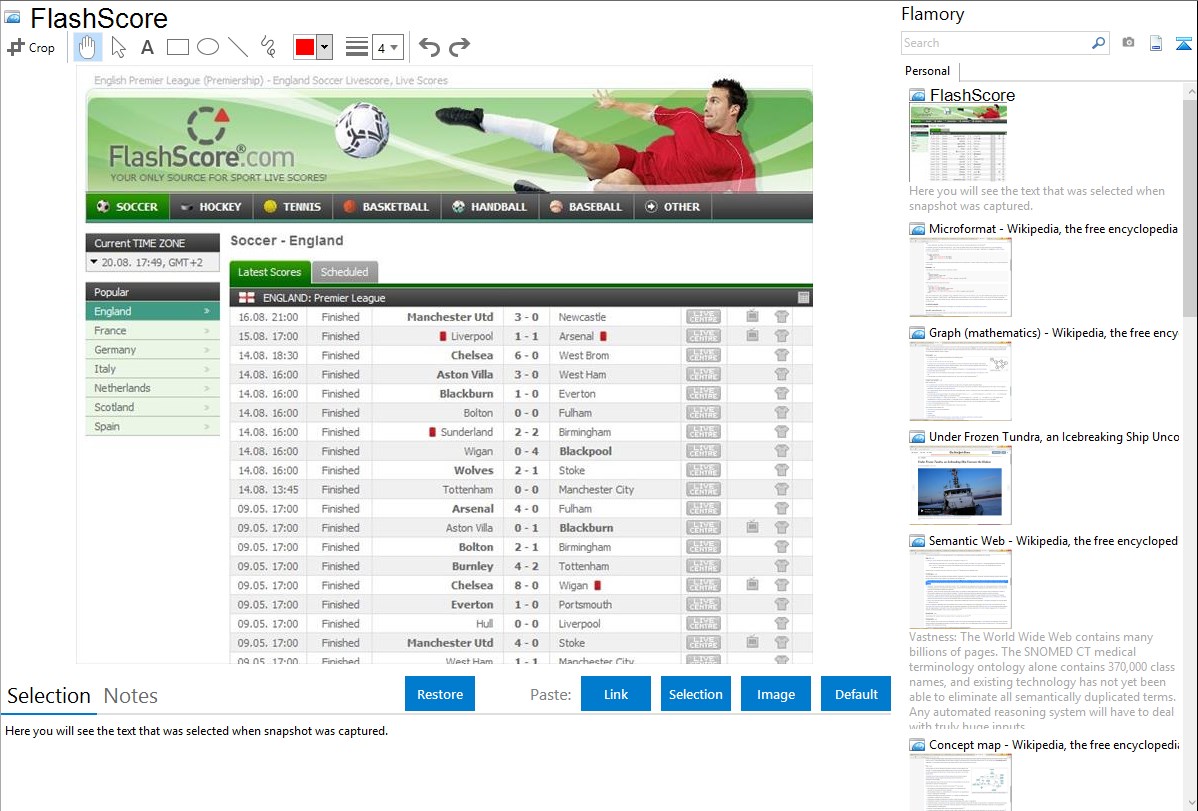Click the camera capture icon
The height and width of the screenshot is (811, 1198).
tap(1128, 43)
